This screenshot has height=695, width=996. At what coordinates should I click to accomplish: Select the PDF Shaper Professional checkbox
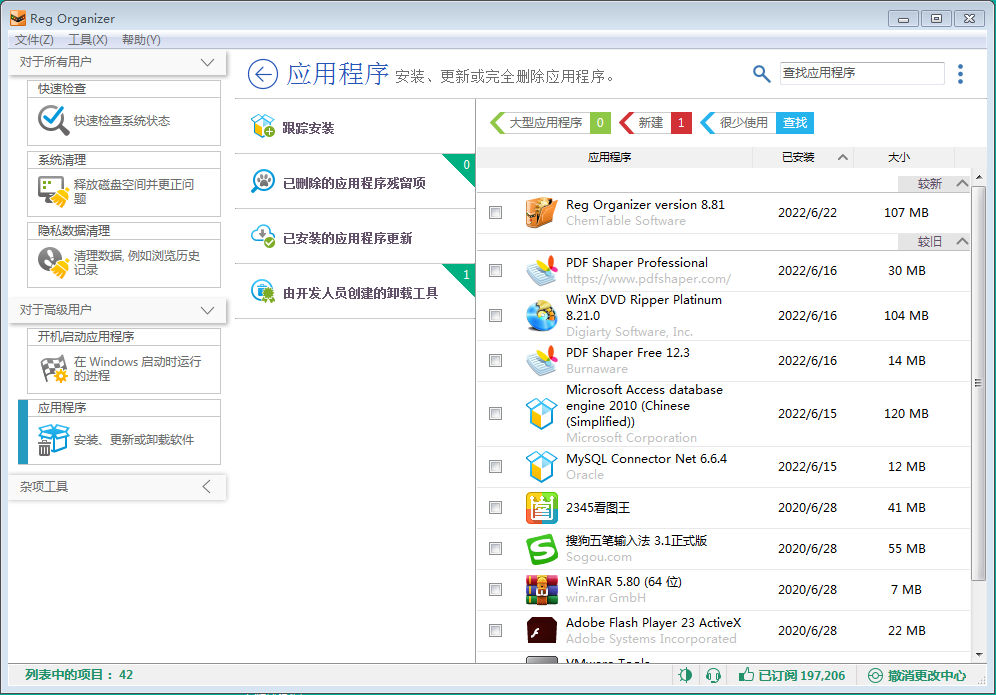pyautogui.click(x=495, y=270)
